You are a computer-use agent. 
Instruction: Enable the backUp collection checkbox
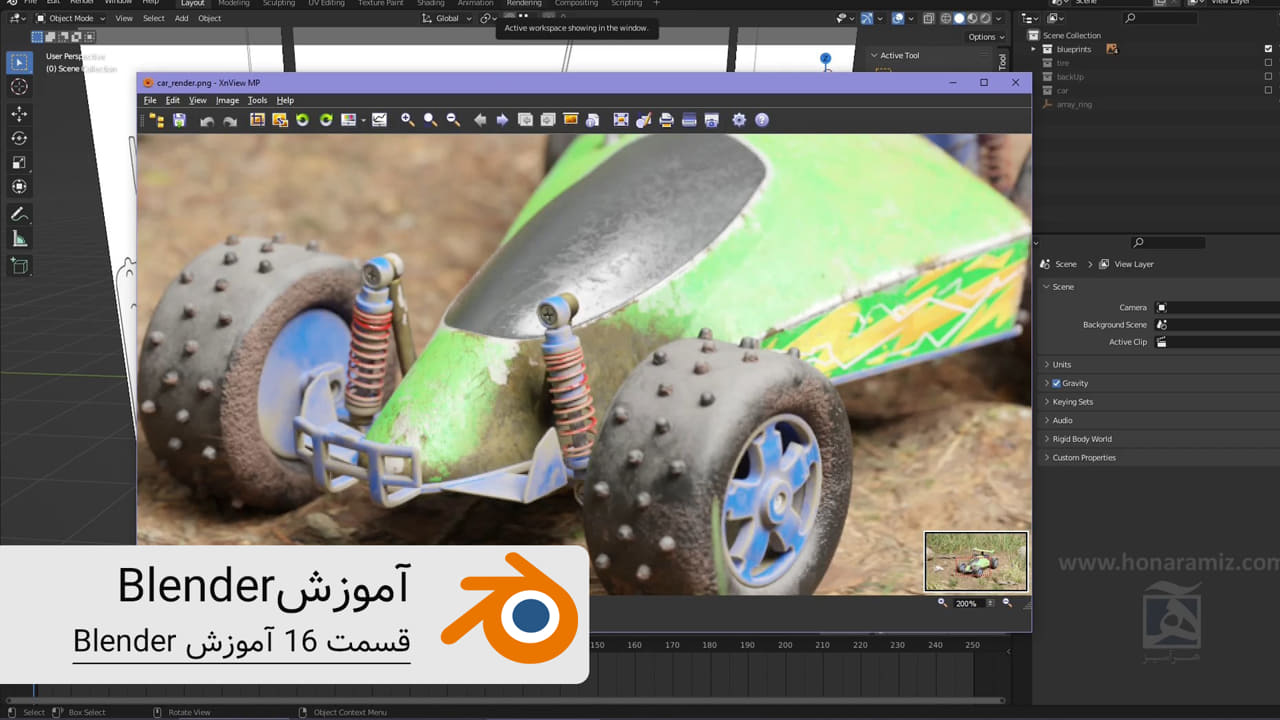tap(1268, 77)
